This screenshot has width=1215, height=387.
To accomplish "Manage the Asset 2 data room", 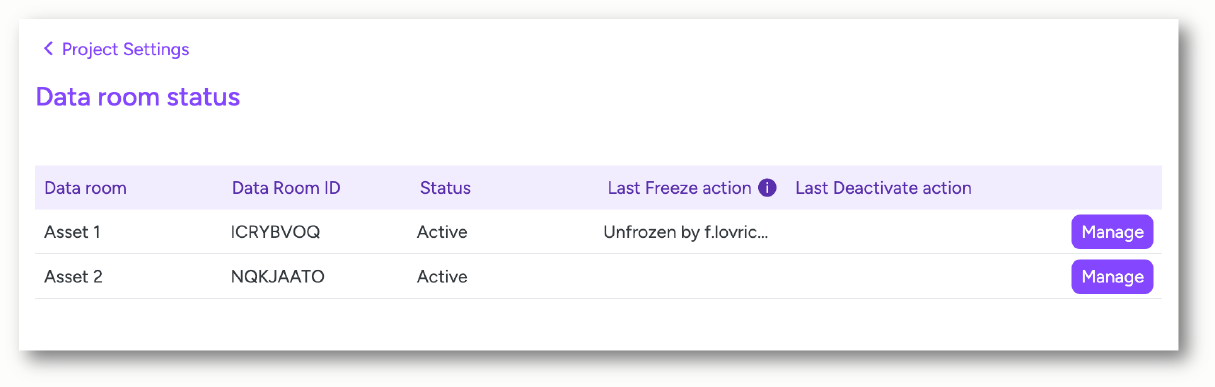I will (1112, 277).
